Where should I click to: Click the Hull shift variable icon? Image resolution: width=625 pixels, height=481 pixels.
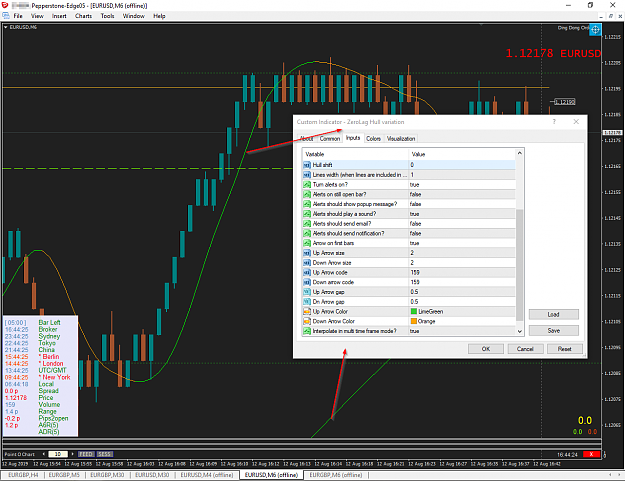pos(307,165)
